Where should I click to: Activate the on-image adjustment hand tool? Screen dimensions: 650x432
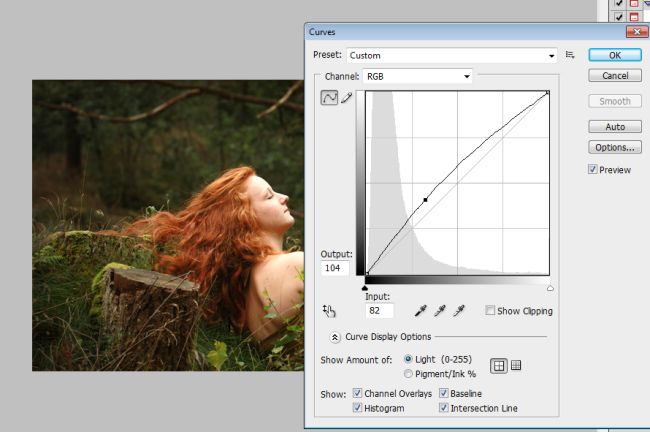[329, 311]
